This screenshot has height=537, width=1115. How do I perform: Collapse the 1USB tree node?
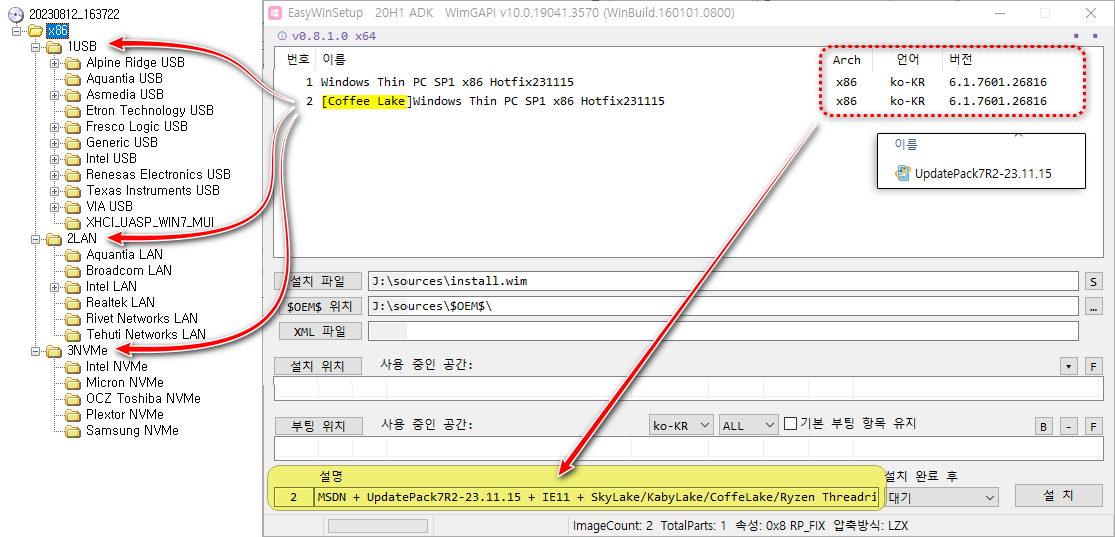pos(36,47)
